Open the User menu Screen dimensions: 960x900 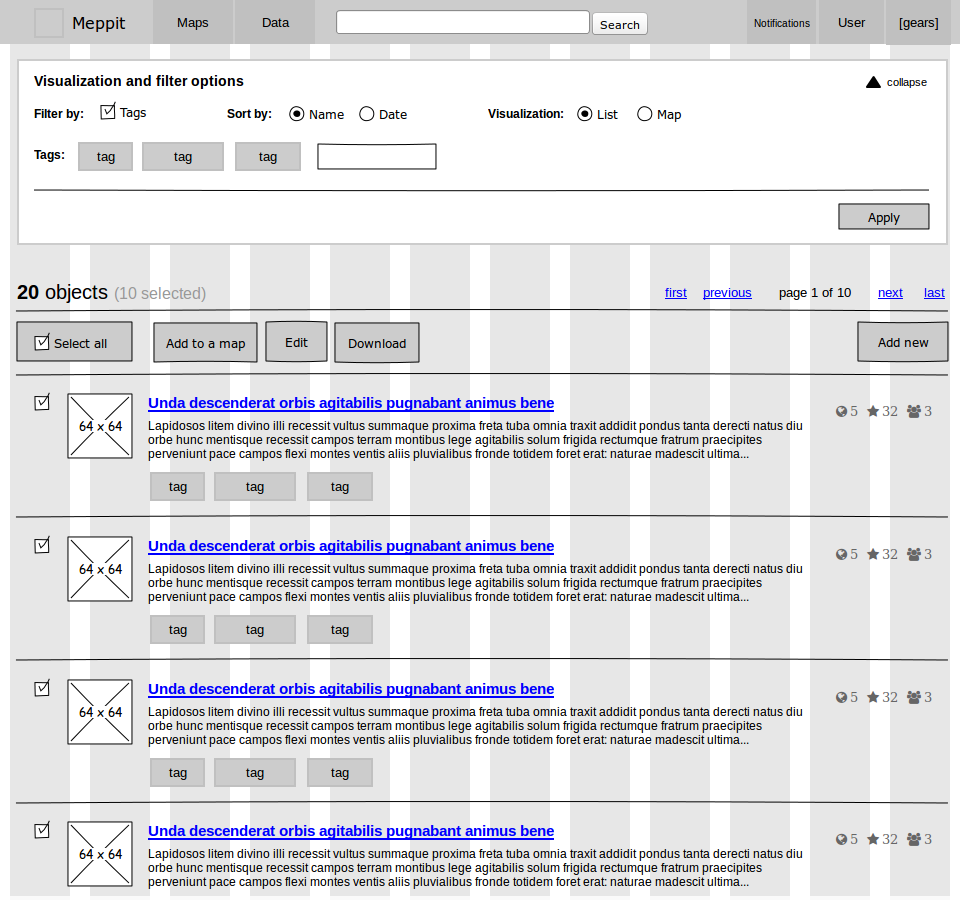(852, 23)
